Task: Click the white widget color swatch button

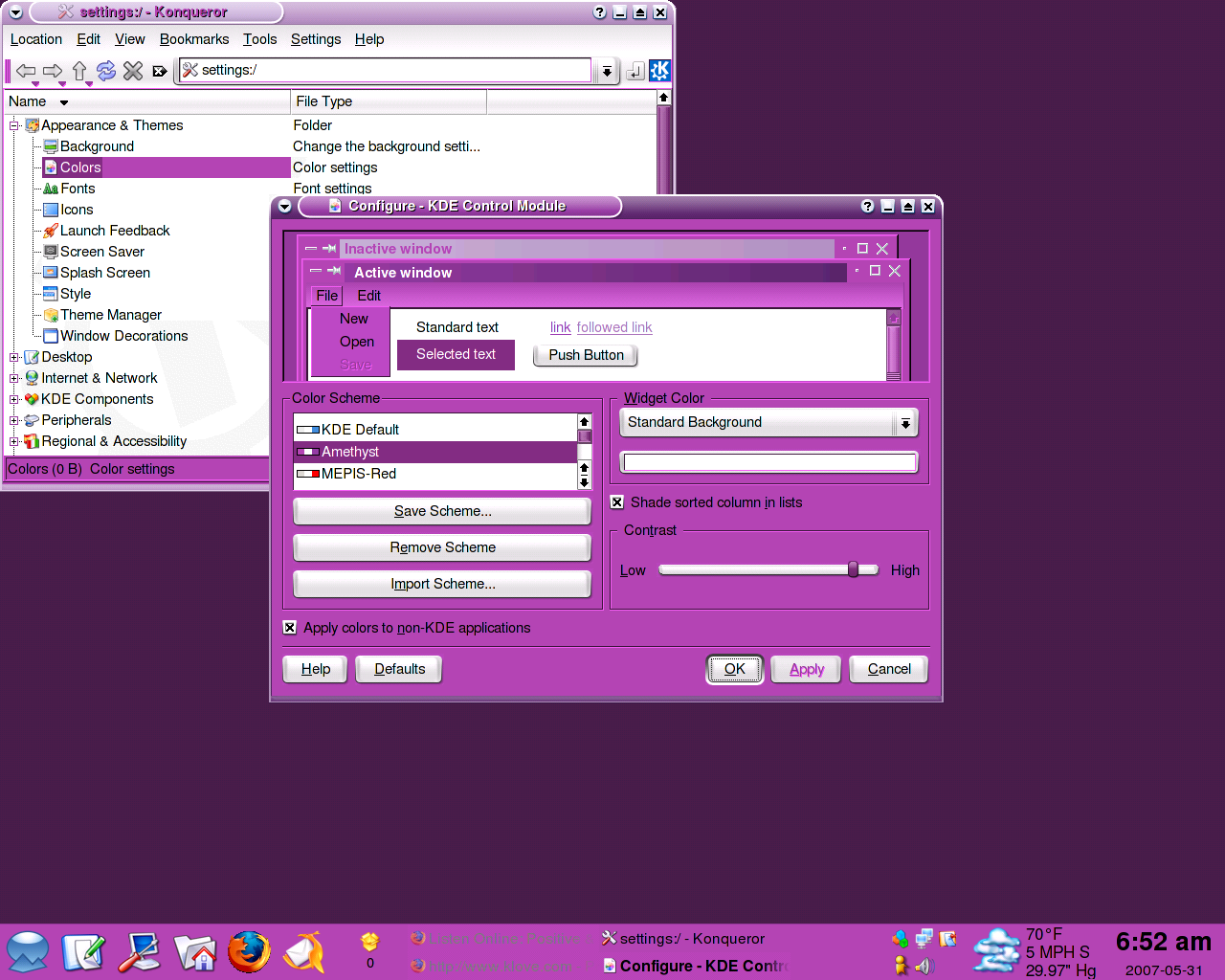Action: [x=769, y=463]
